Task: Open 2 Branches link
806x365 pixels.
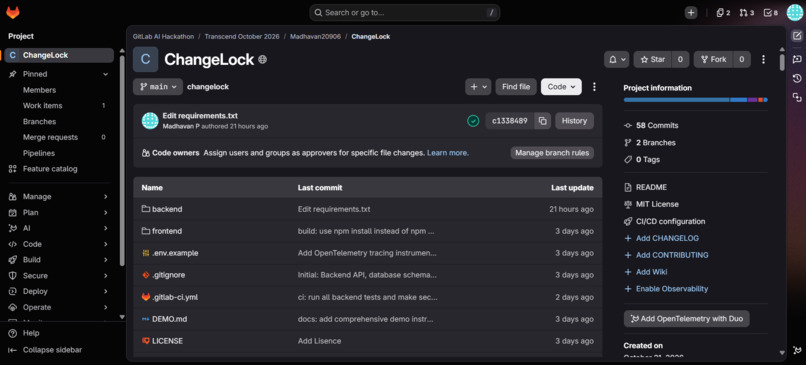Action: [655, 142]
